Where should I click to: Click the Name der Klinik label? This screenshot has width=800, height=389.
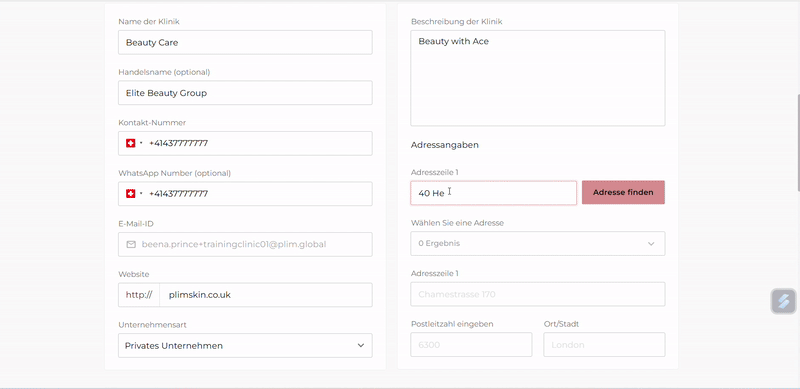[149, 22]
